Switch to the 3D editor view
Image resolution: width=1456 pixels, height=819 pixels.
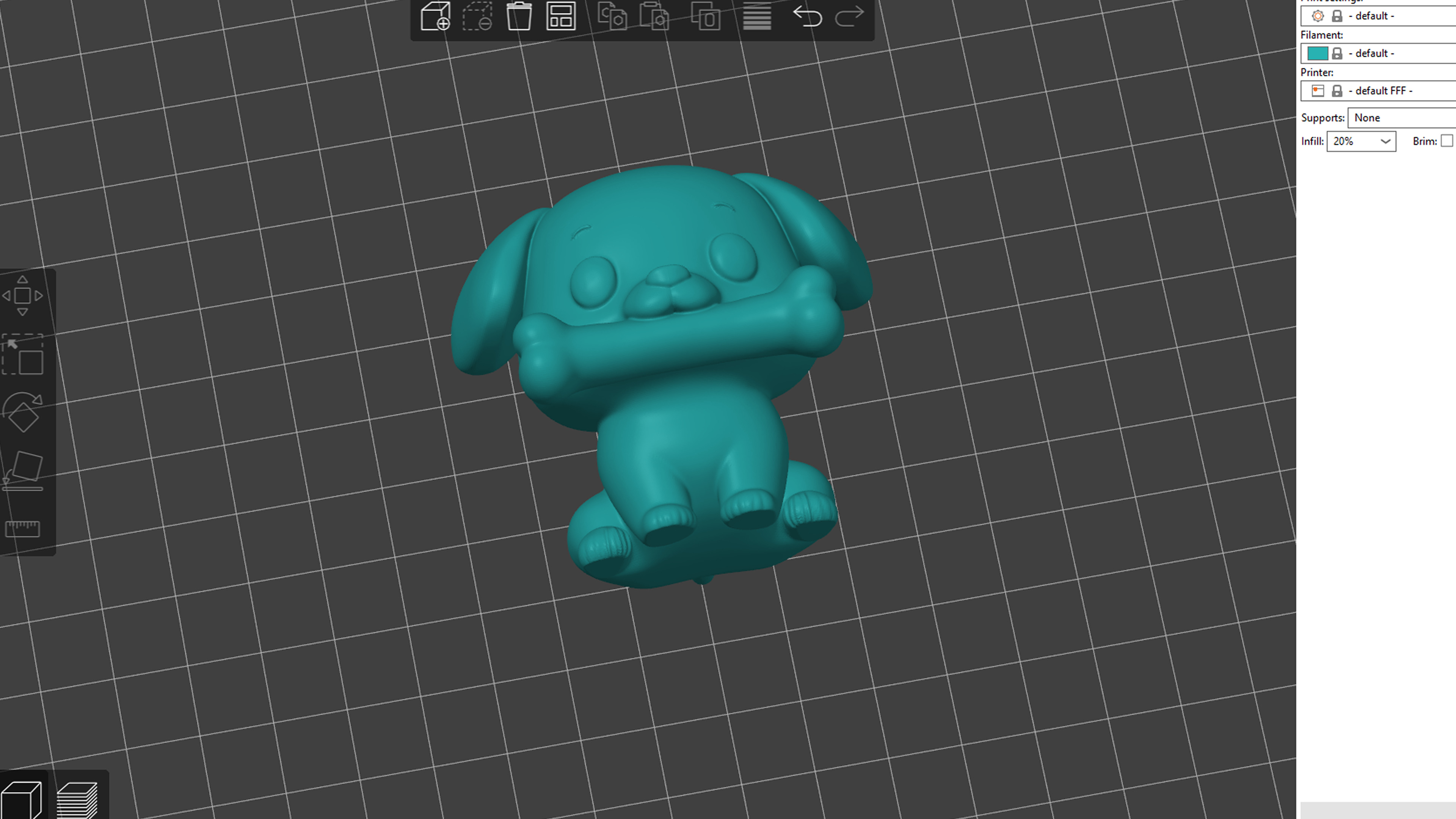pos(22,799)
